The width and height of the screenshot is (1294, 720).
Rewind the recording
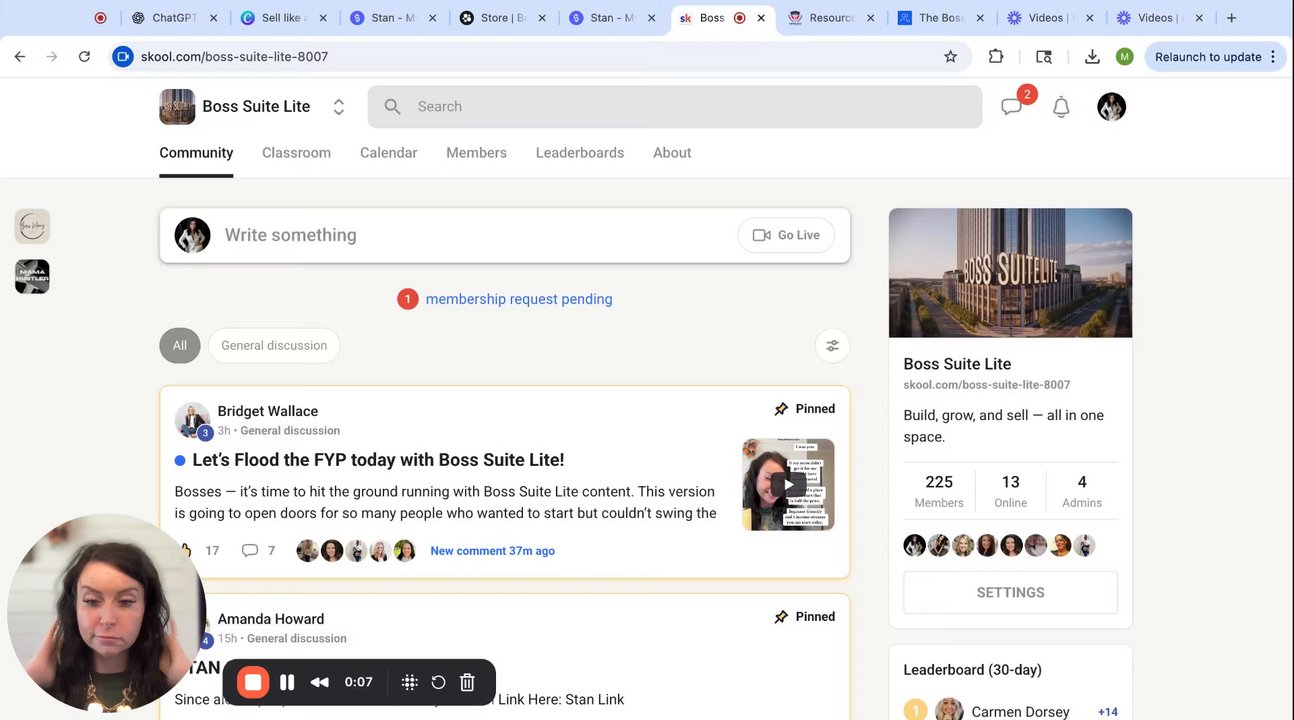[x=320, y=682]
